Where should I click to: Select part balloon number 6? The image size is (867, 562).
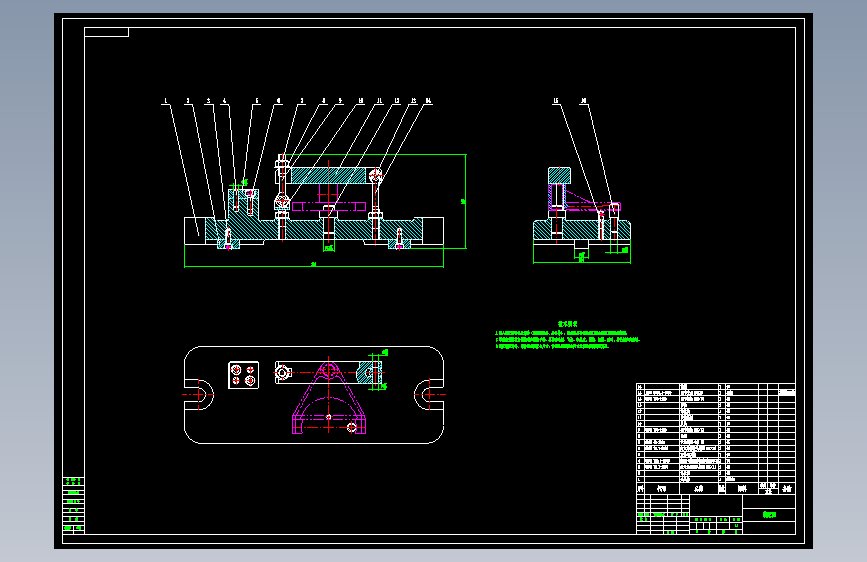[x=278, y=101]
